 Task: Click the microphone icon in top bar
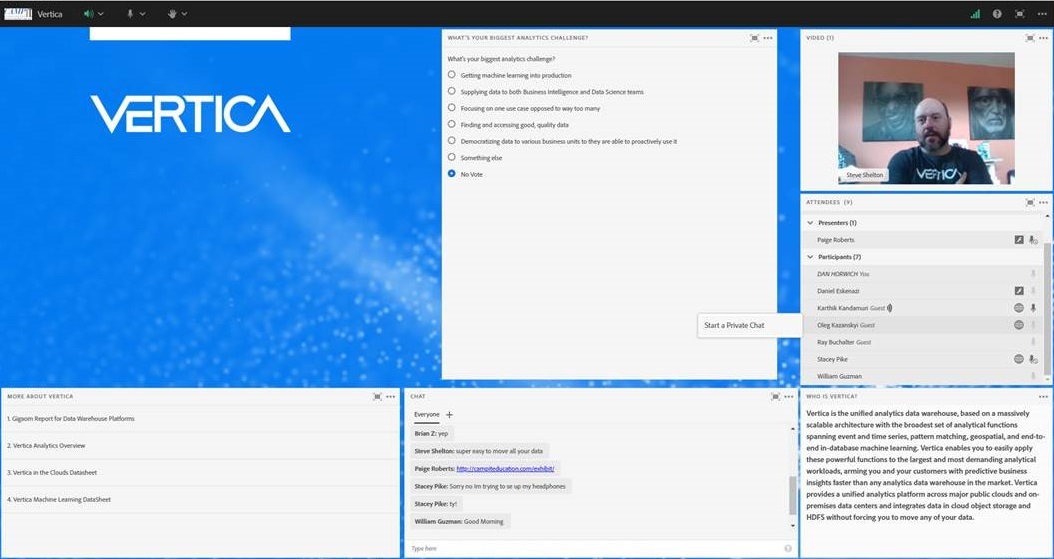tap(130, 13)
